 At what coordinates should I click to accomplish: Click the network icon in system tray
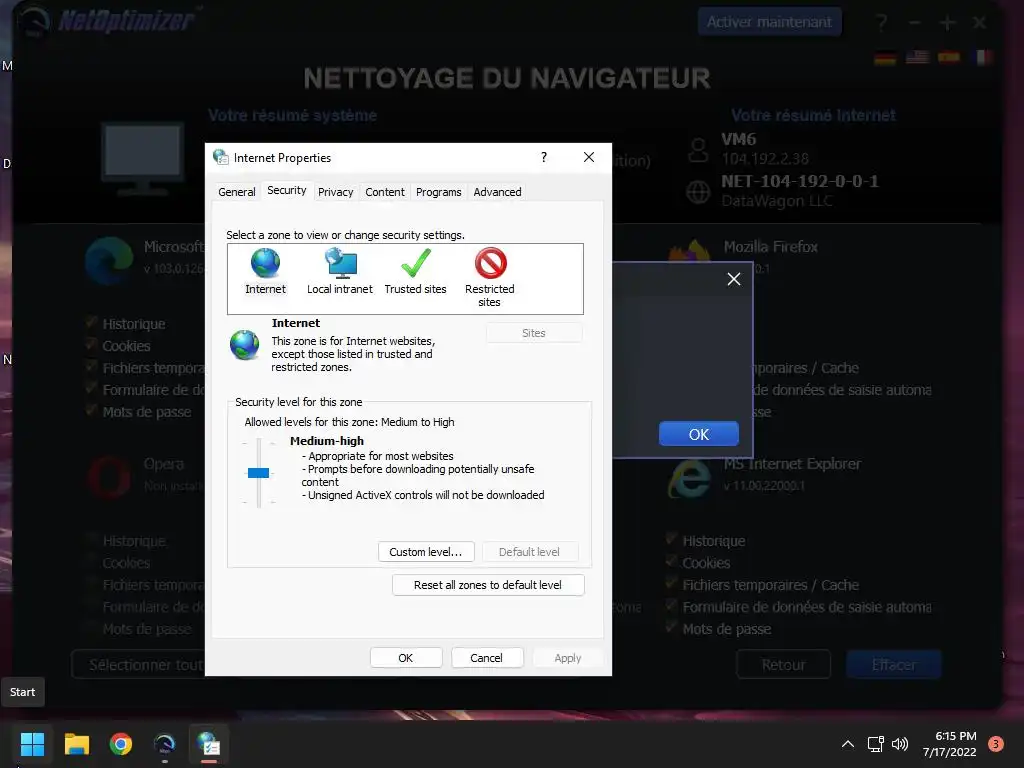tap(875, 744)
